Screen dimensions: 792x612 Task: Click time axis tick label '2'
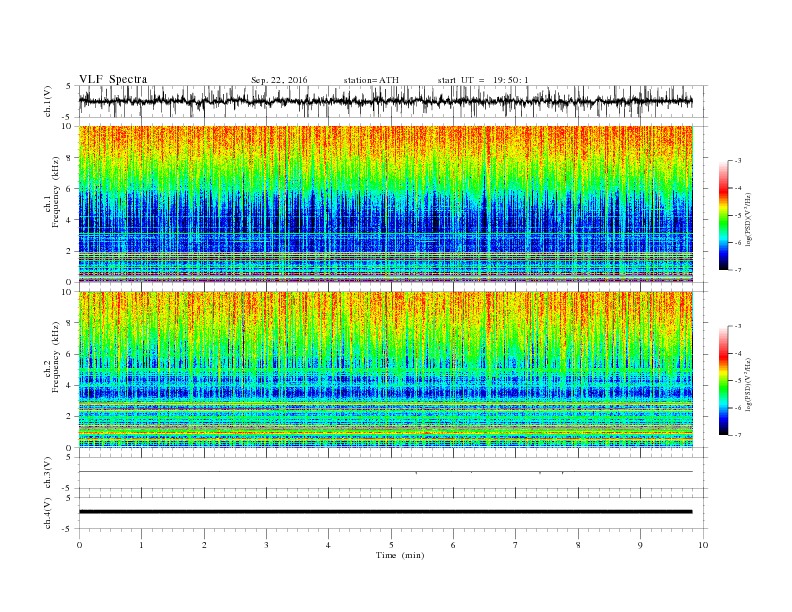click(204, 545)
